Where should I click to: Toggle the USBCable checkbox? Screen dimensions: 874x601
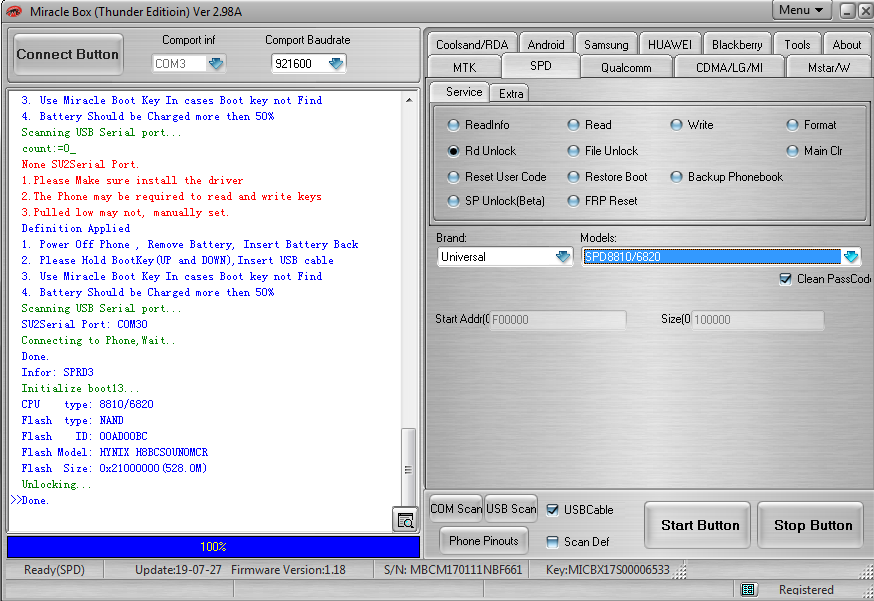[x=552, y=510]
